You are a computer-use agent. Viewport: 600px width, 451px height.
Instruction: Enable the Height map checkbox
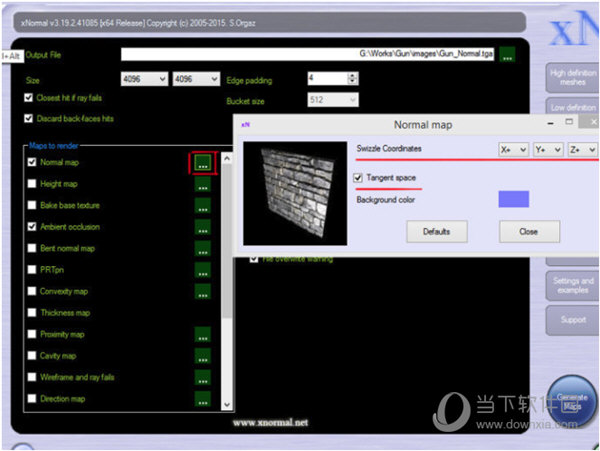tap(32, 184)
